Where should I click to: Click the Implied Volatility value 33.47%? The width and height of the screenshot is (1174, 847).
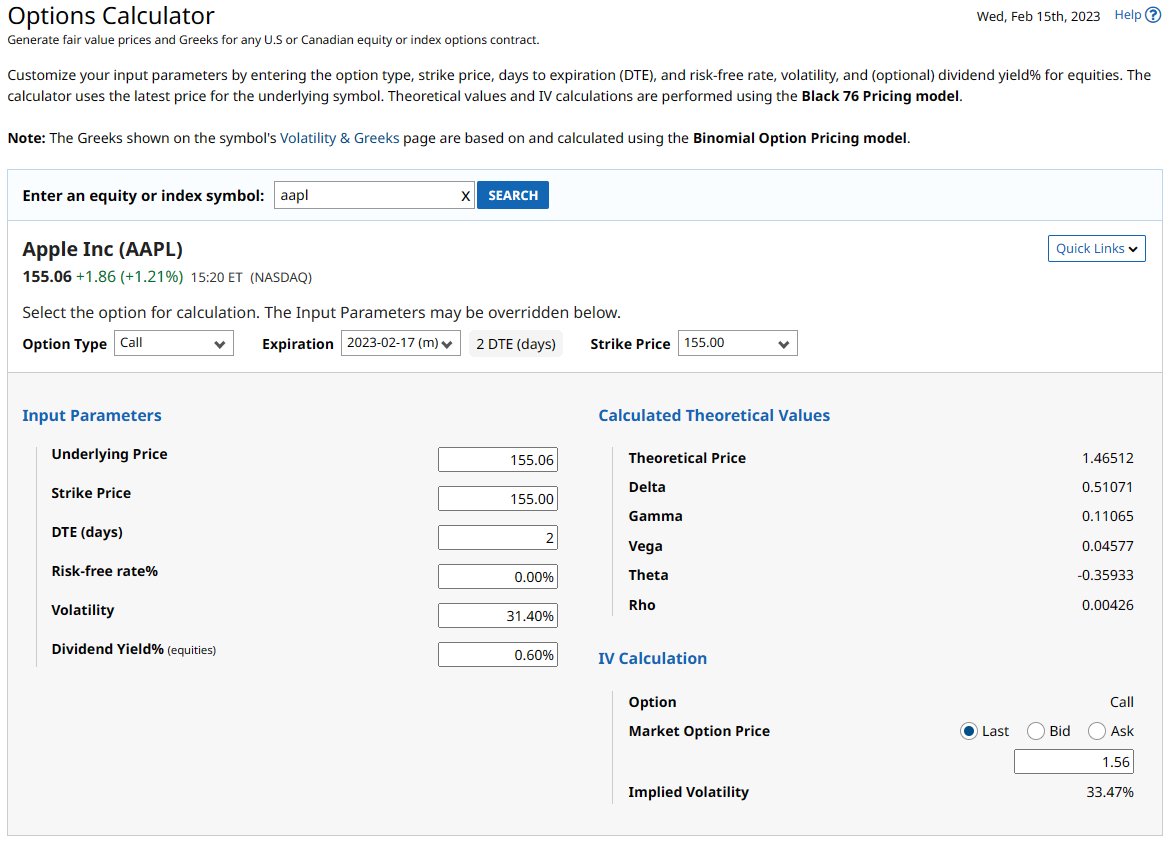point(1110,792)
